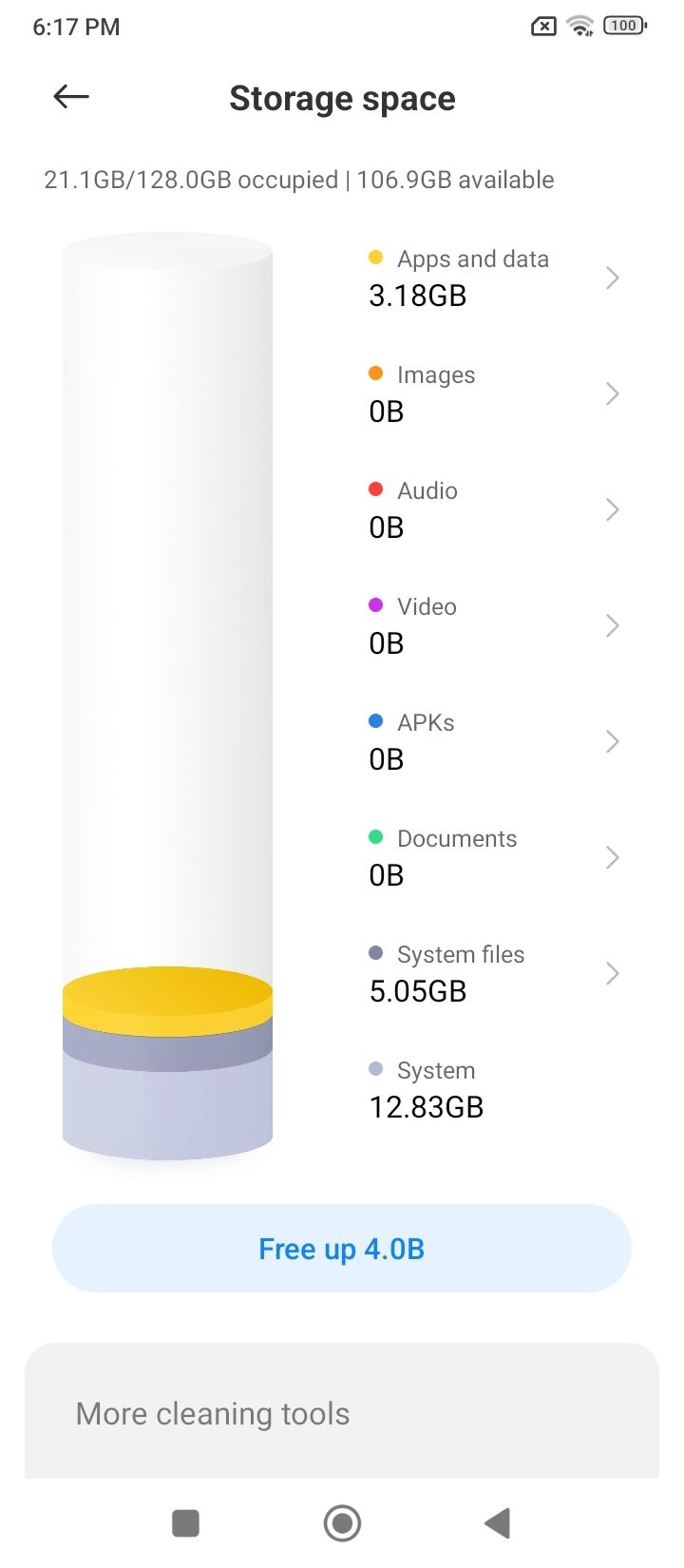
Task: Tap the Android Home navigation button
Action: point(342,1522)
